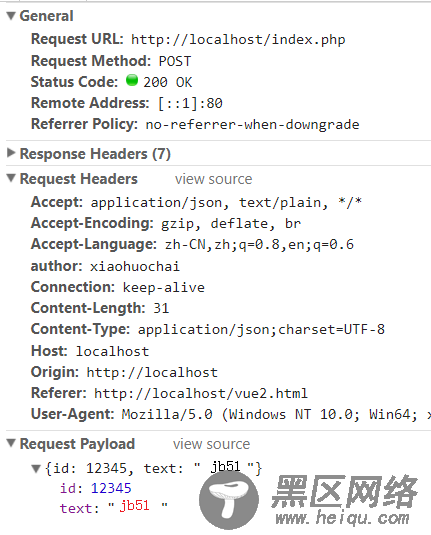This screenshot has width=431, height=535.
Task: Select the Referrer Policy value
Action: coord(253,125)
